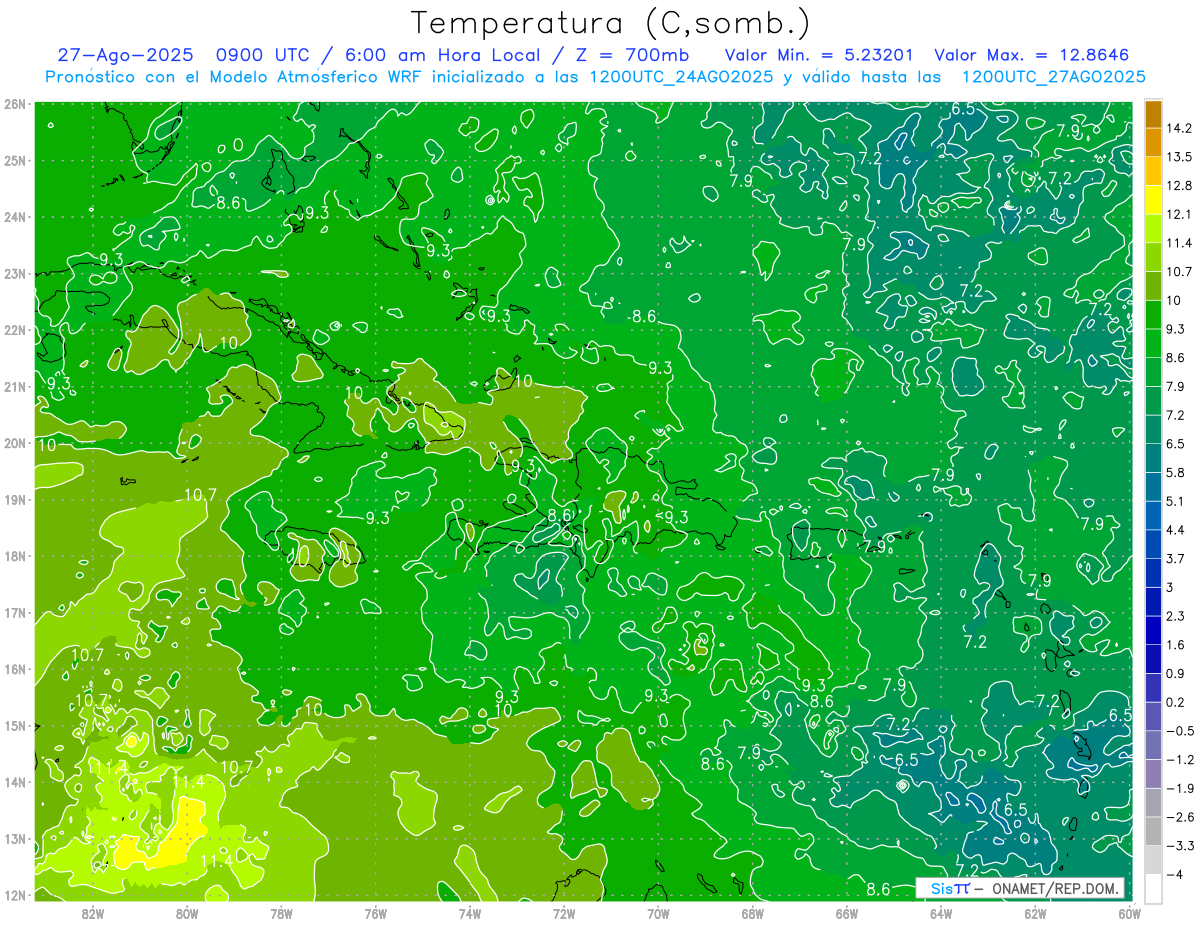Click the -0.5 label on the color scale
The height and width of the screenshot is (927, 1200).
1179,731
